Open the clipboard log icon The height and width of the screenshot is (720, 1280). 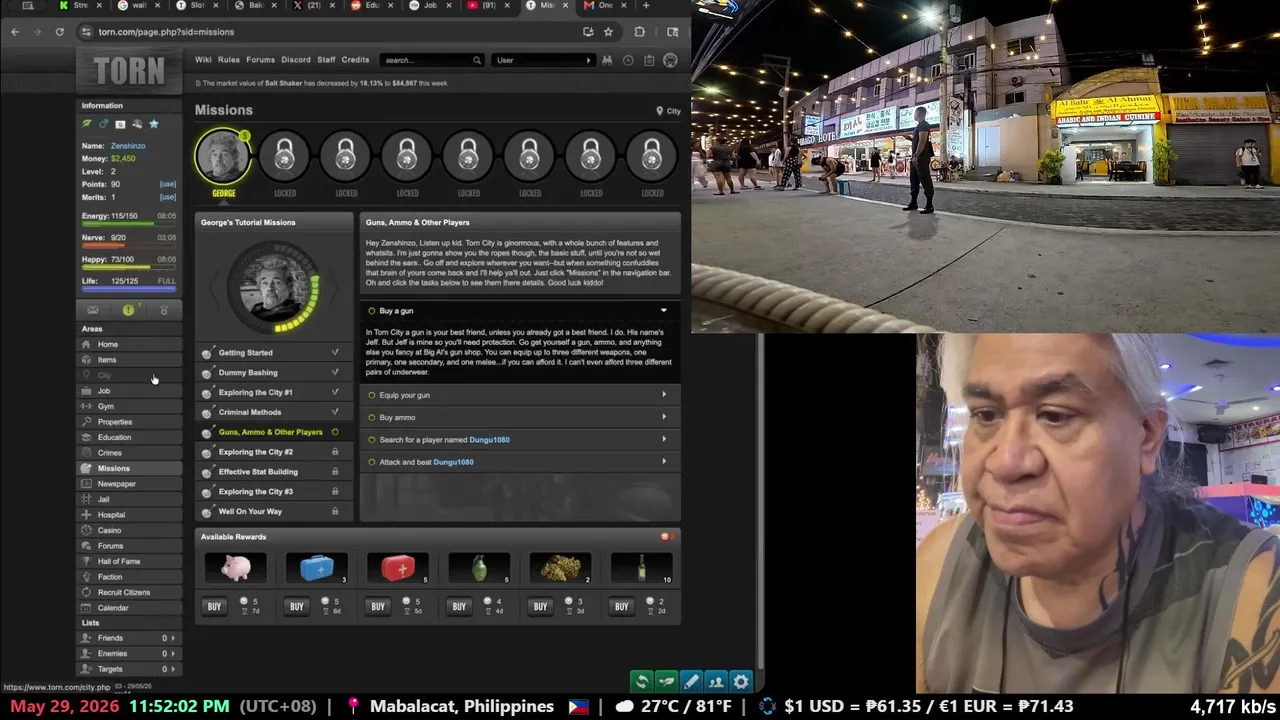(649, 60)
